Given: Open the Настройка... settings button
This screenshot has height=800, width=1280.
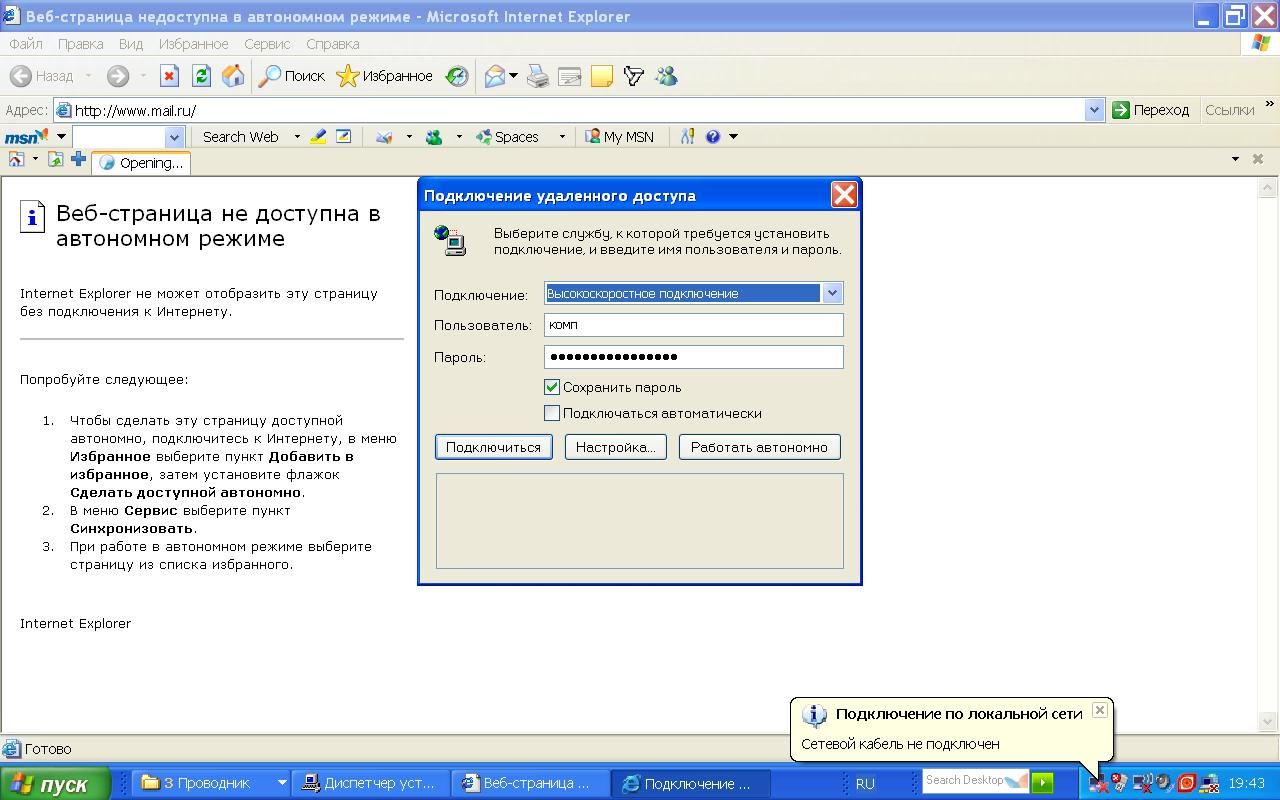Looking at the screenshot, I should [615, 447].
